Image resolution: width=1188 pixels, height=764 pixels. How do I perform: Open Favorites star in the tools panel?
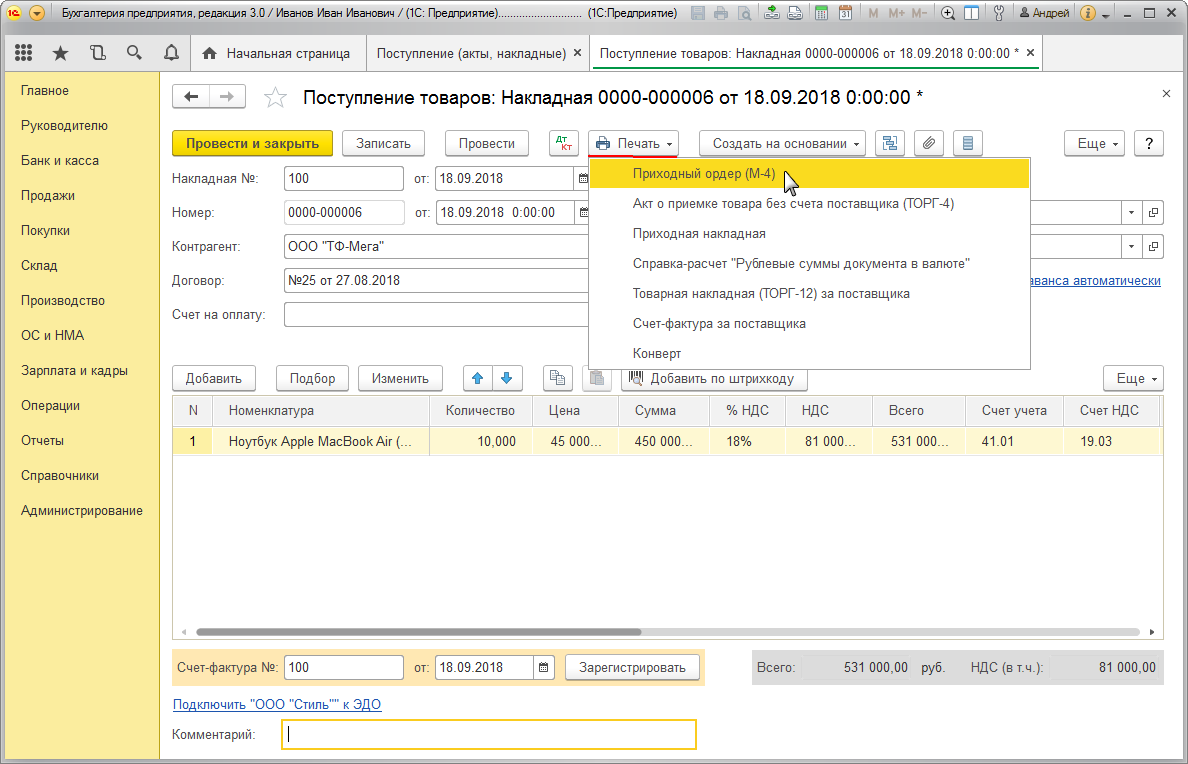point(60,53)
